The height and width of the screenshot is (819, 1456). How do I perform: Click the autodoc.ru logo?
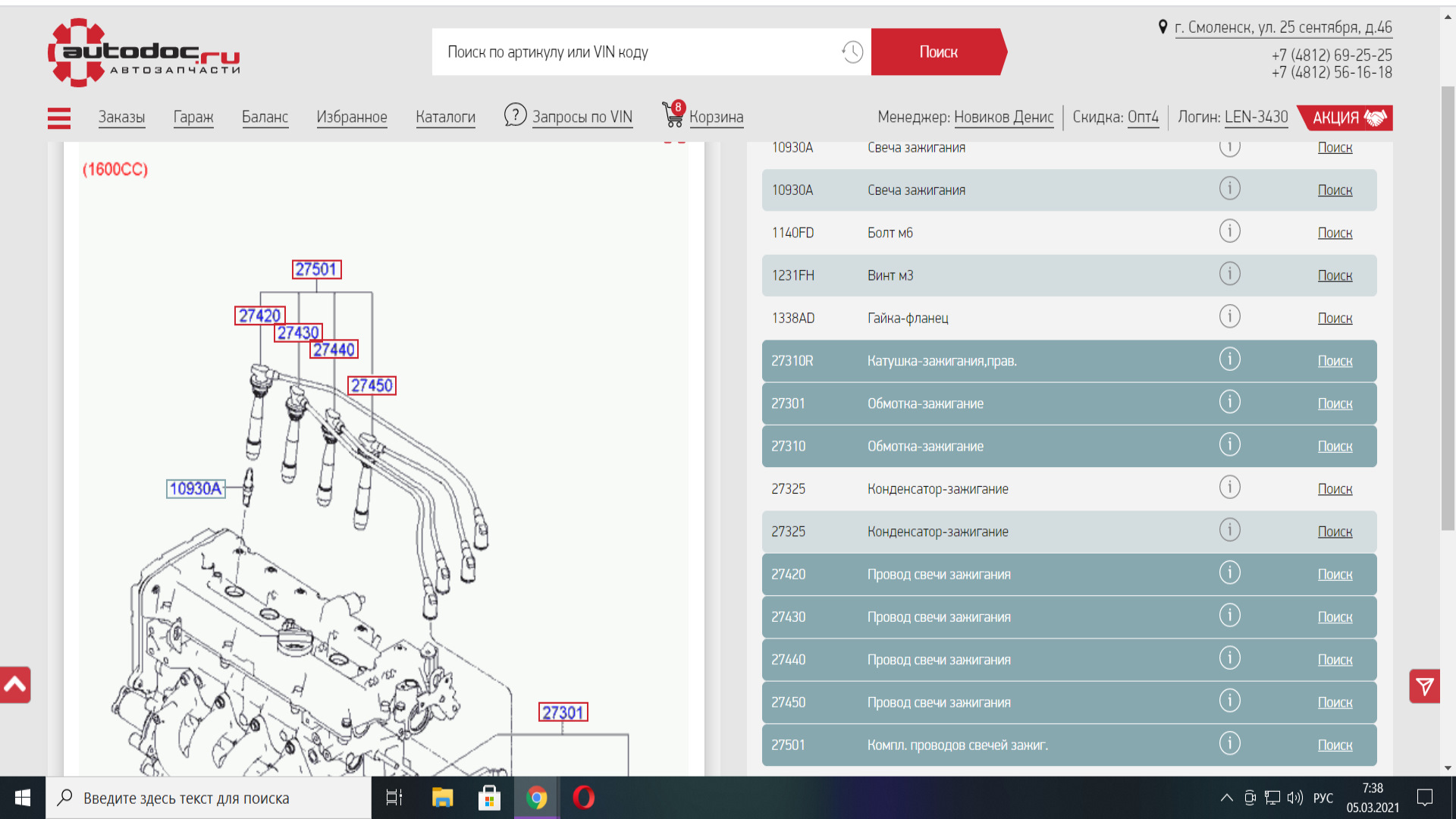(x=144, y=52)
